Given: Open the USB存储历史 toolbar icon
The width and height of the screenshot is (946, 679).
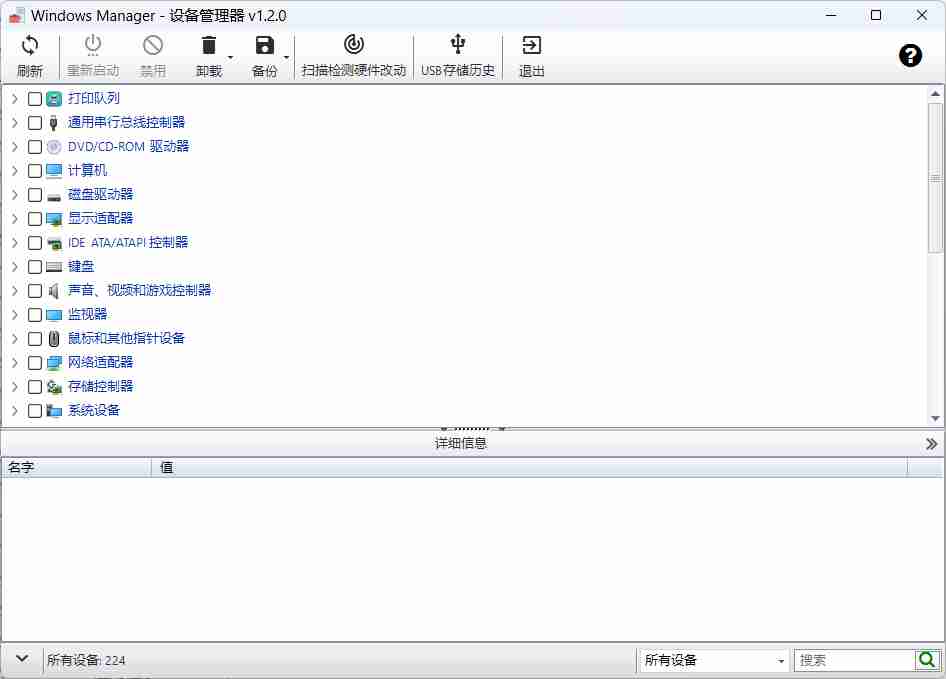Looking at the screenshot, I should coord(457,45).
